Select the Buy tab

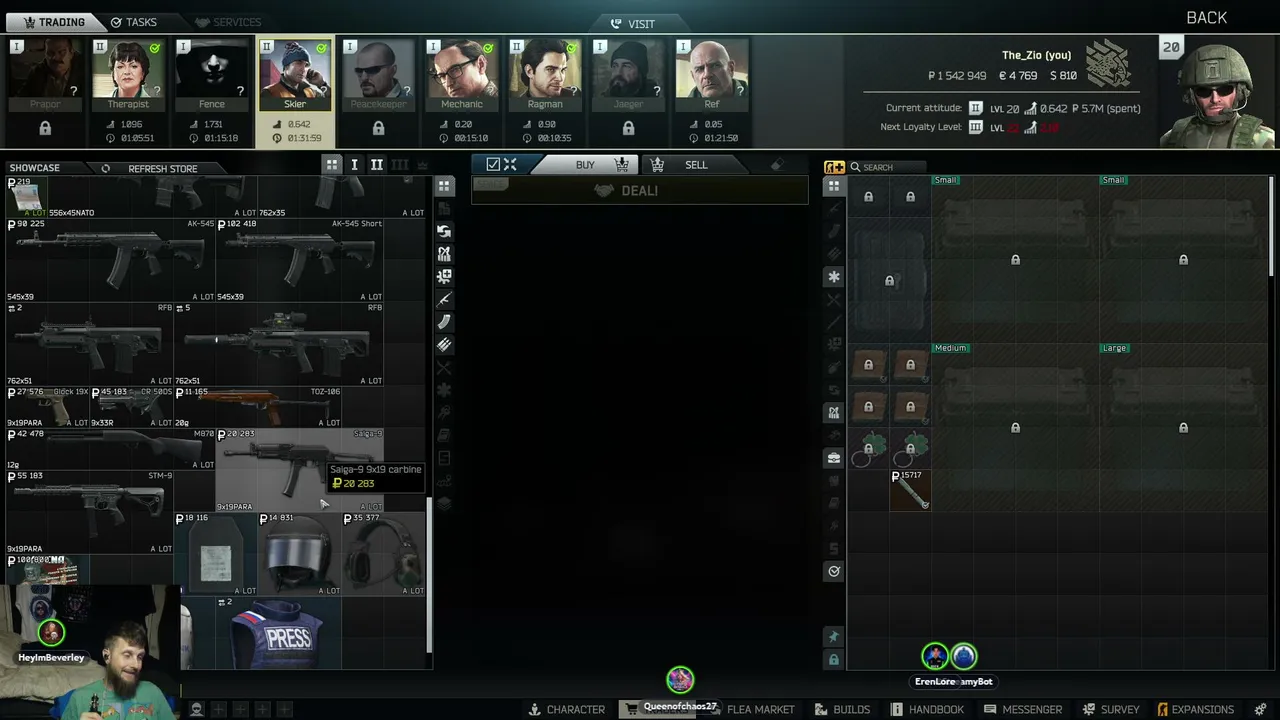coord(585,165)
